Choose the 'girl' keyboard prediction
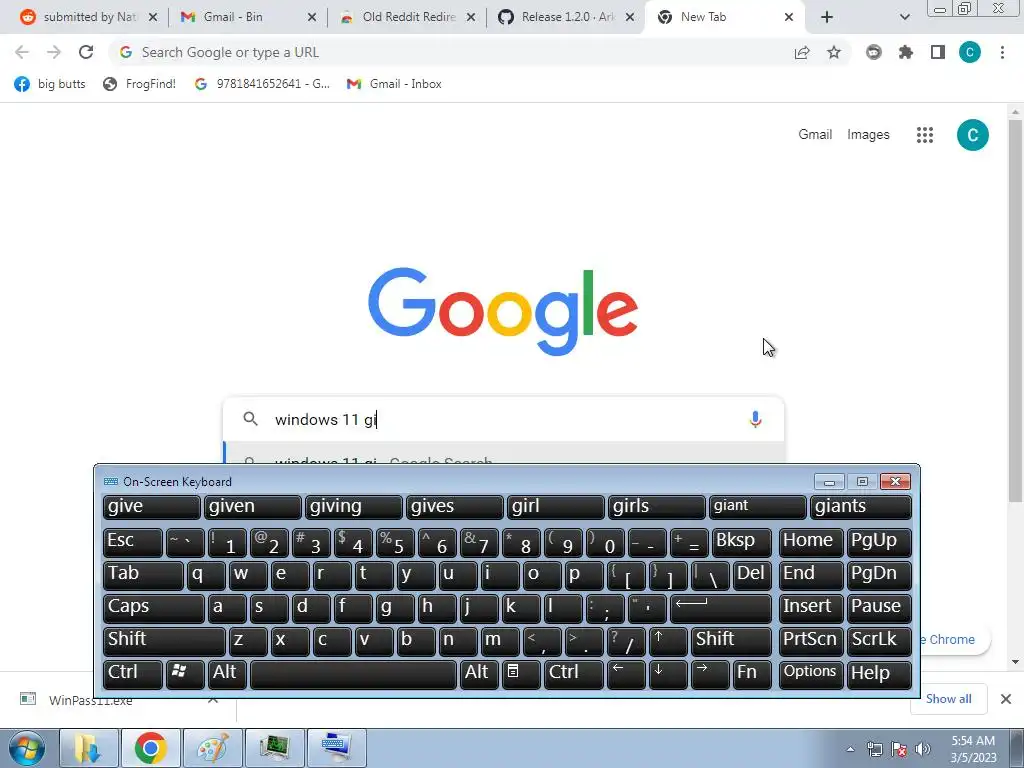Screen dimensions: 1024x768 click(x=556, y=507)
